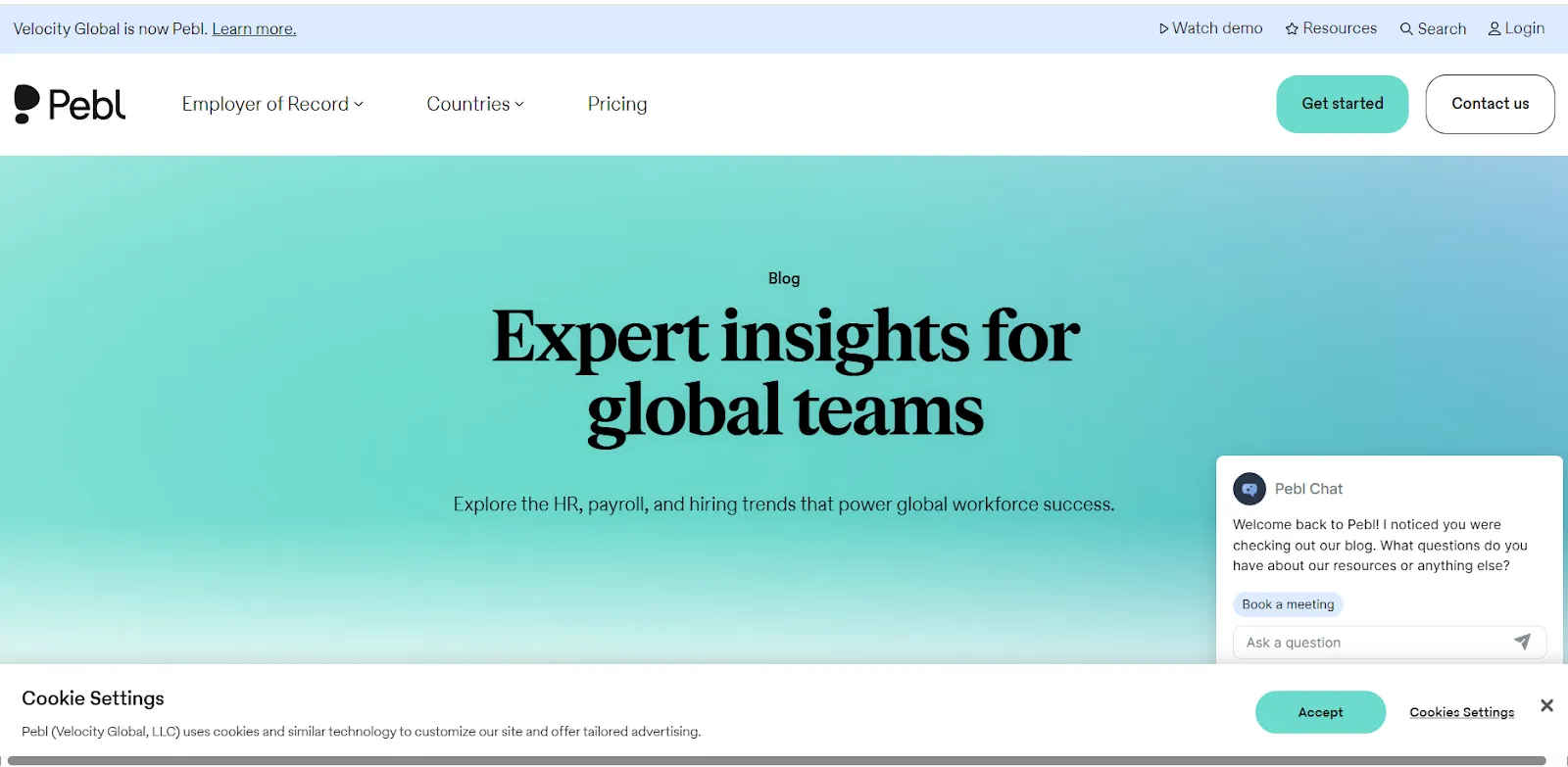Focus the Ask a question field
Image resolution: width=1568 pixels, height=767 pixels.
point(1390,643)
